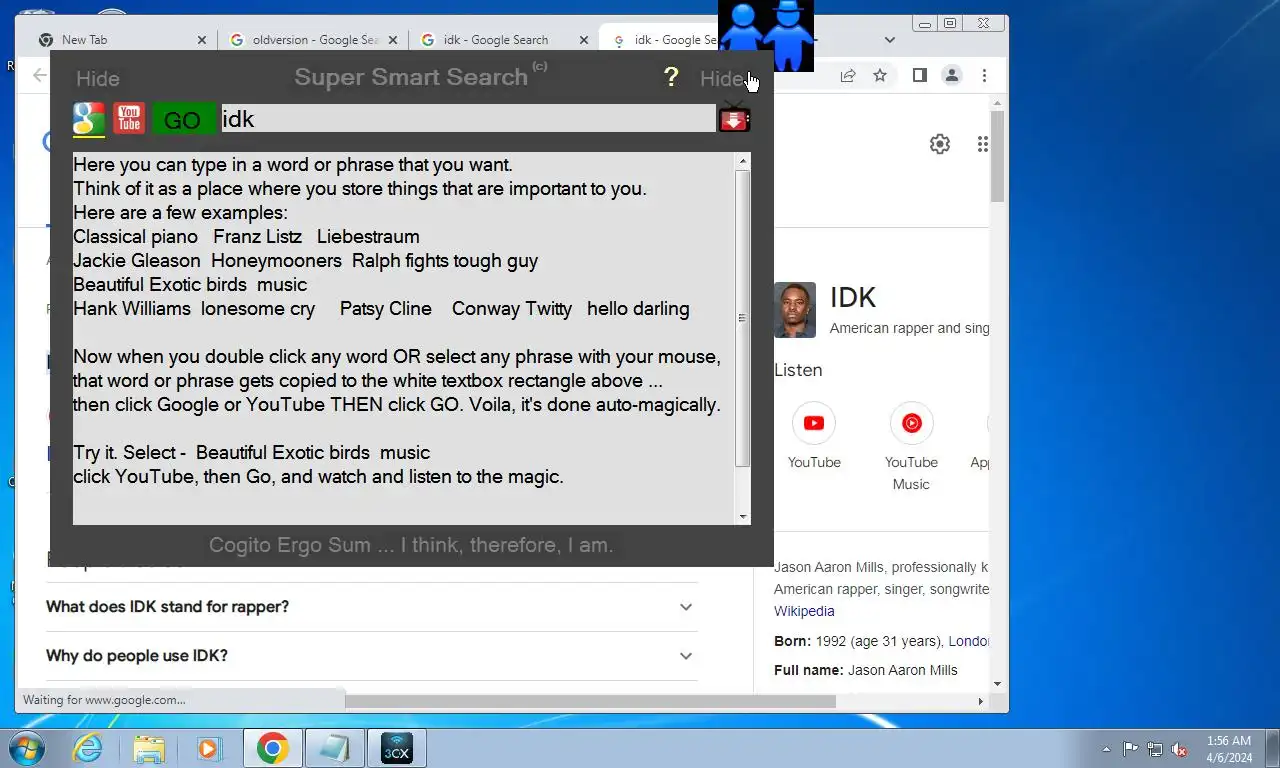This screenshot has width=1280, height=768.
Task: Click 'Conway Twitty' in the example text
Action: (512, 309)
